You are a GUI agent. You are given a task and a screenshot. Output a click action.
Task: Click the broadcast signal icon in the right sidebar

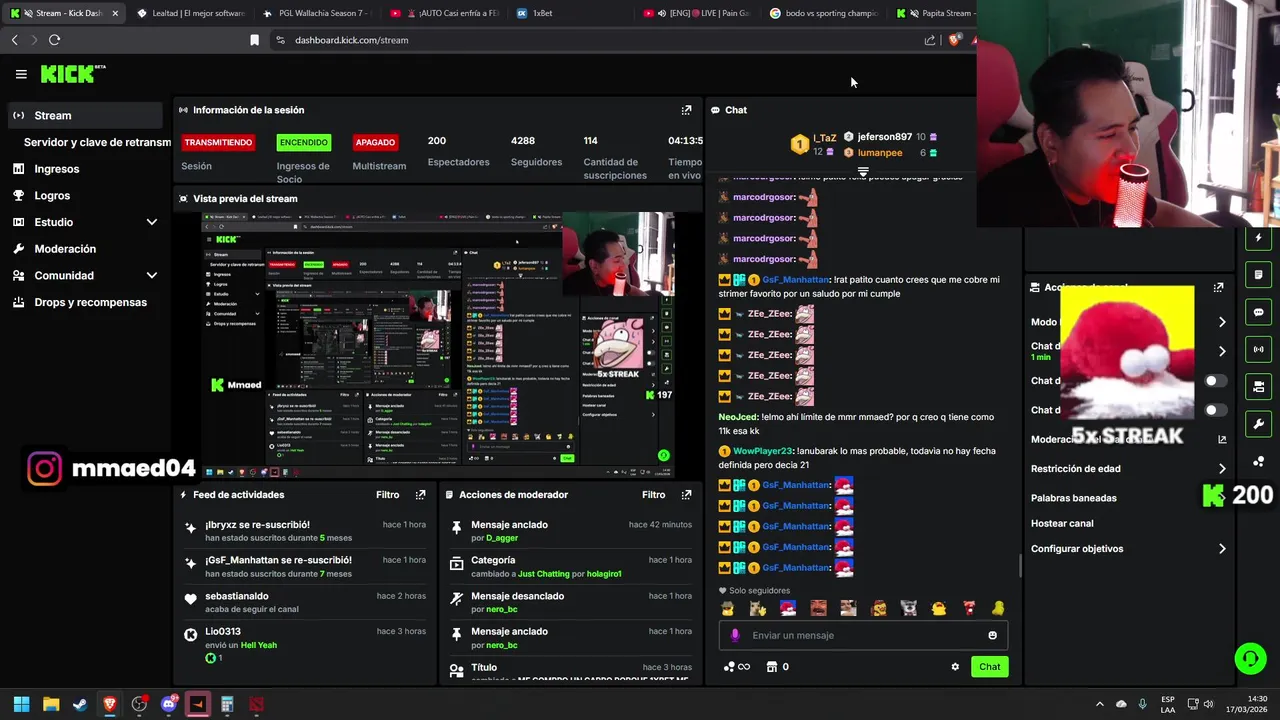(1258, 349)
